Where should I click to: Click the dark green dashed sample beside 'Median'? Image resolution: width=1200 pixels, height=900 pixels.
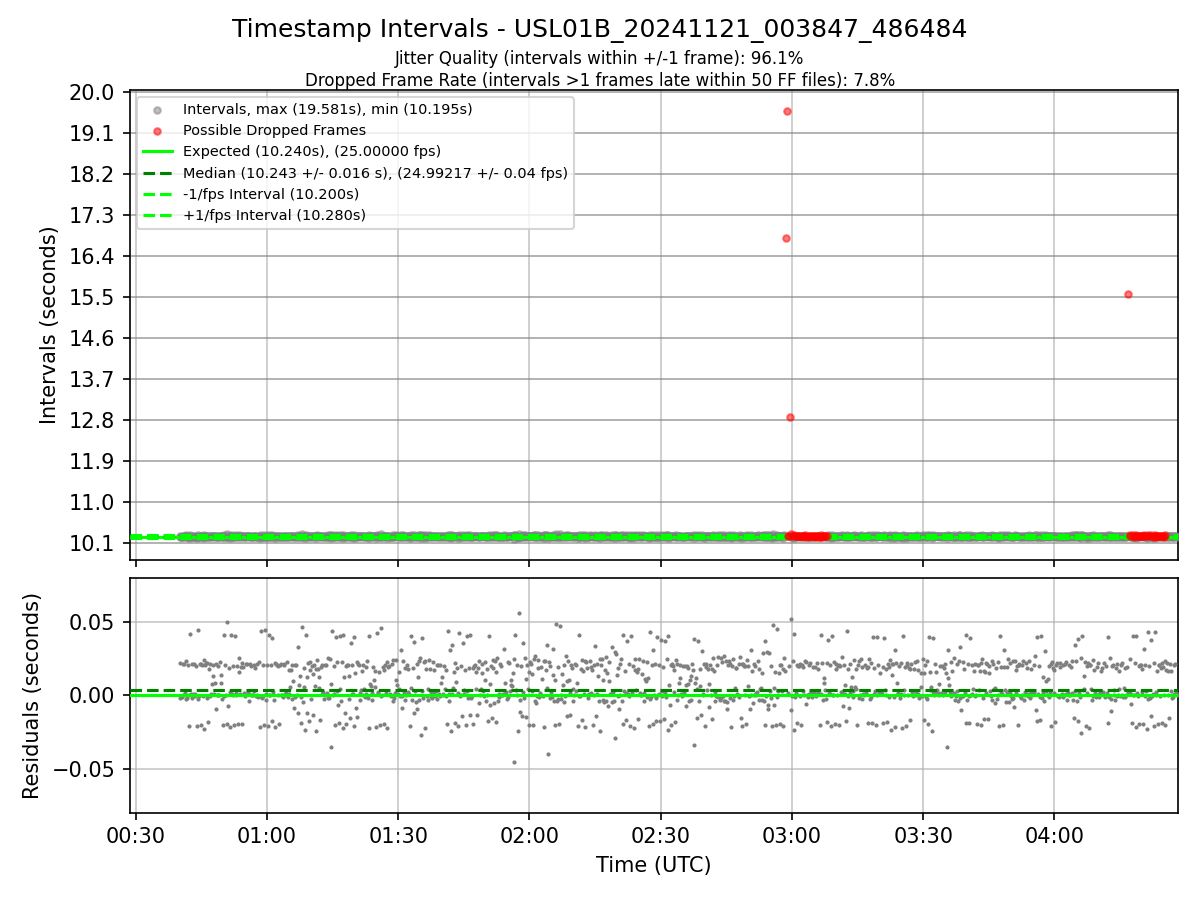[157, 173]
